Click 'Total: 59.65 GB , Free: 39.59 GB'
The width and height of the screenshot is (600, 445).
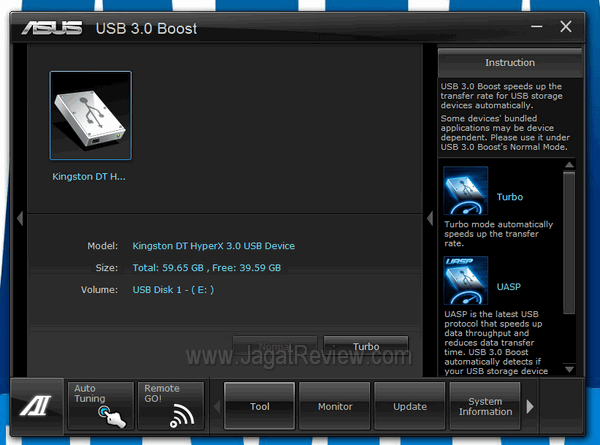pyautogui.click(x=207, y=267)
